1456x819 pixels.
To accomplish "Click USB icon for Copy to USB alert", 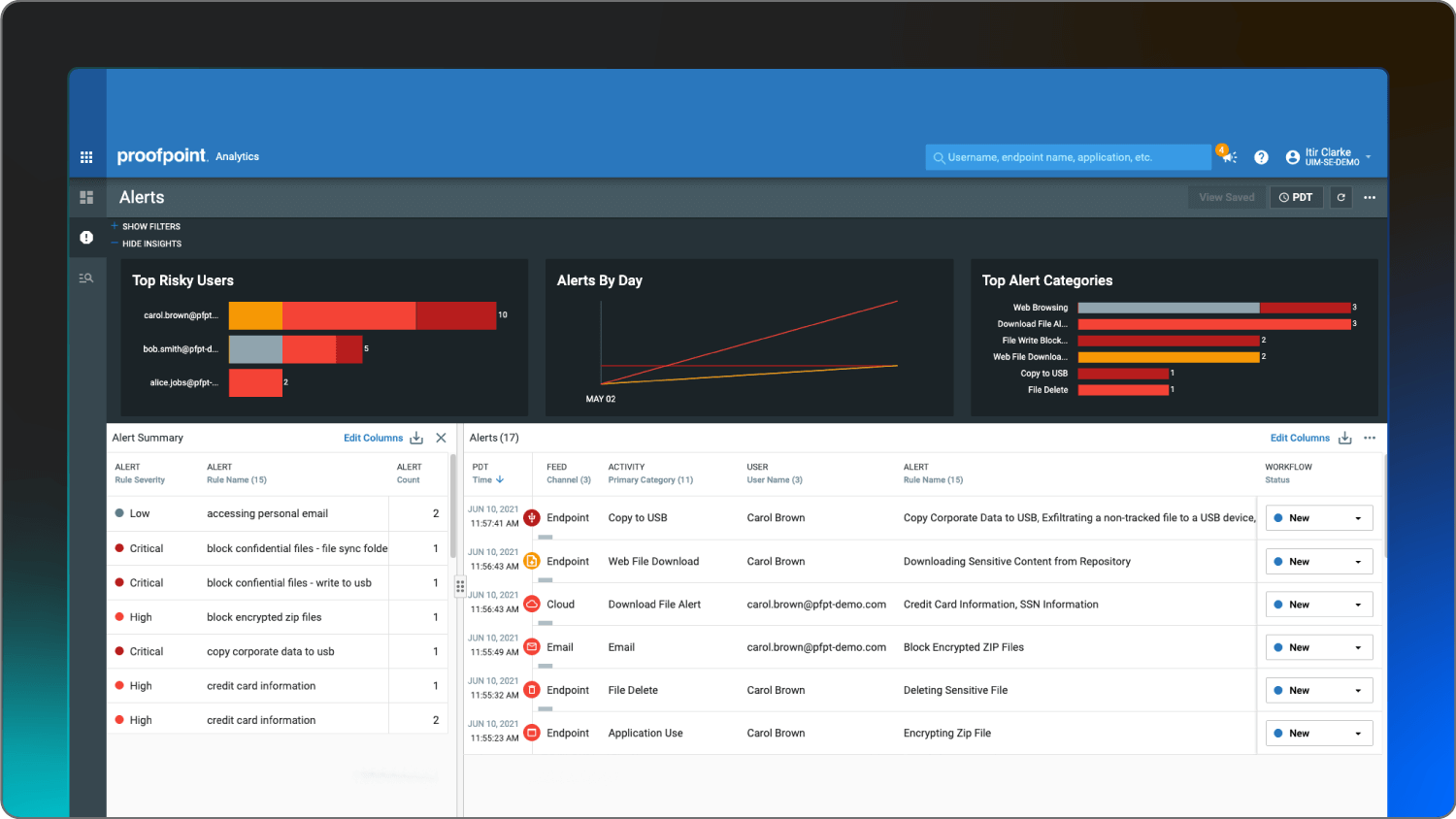I will 532,518.
